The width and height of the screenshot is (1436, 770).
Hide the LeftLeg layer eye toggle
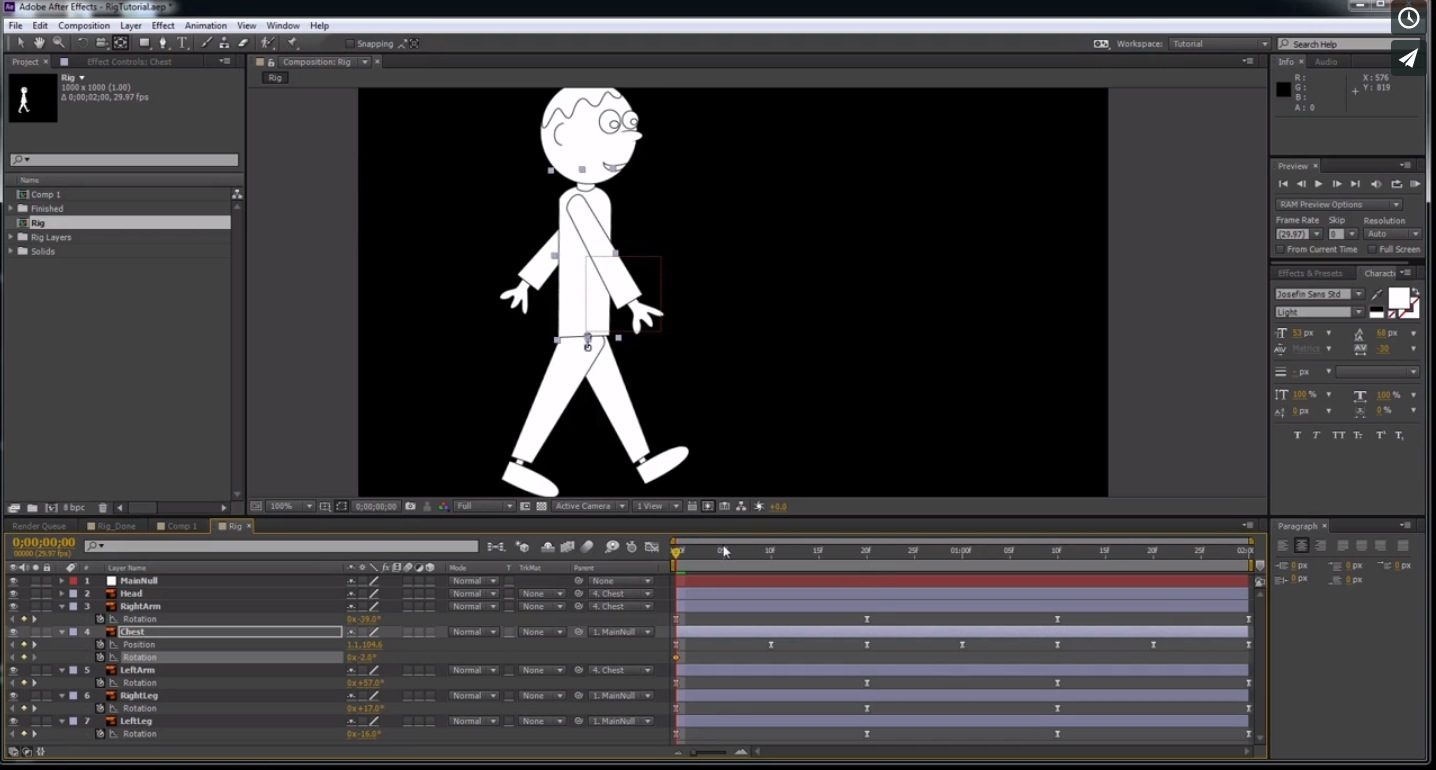[x=13, y=721]
